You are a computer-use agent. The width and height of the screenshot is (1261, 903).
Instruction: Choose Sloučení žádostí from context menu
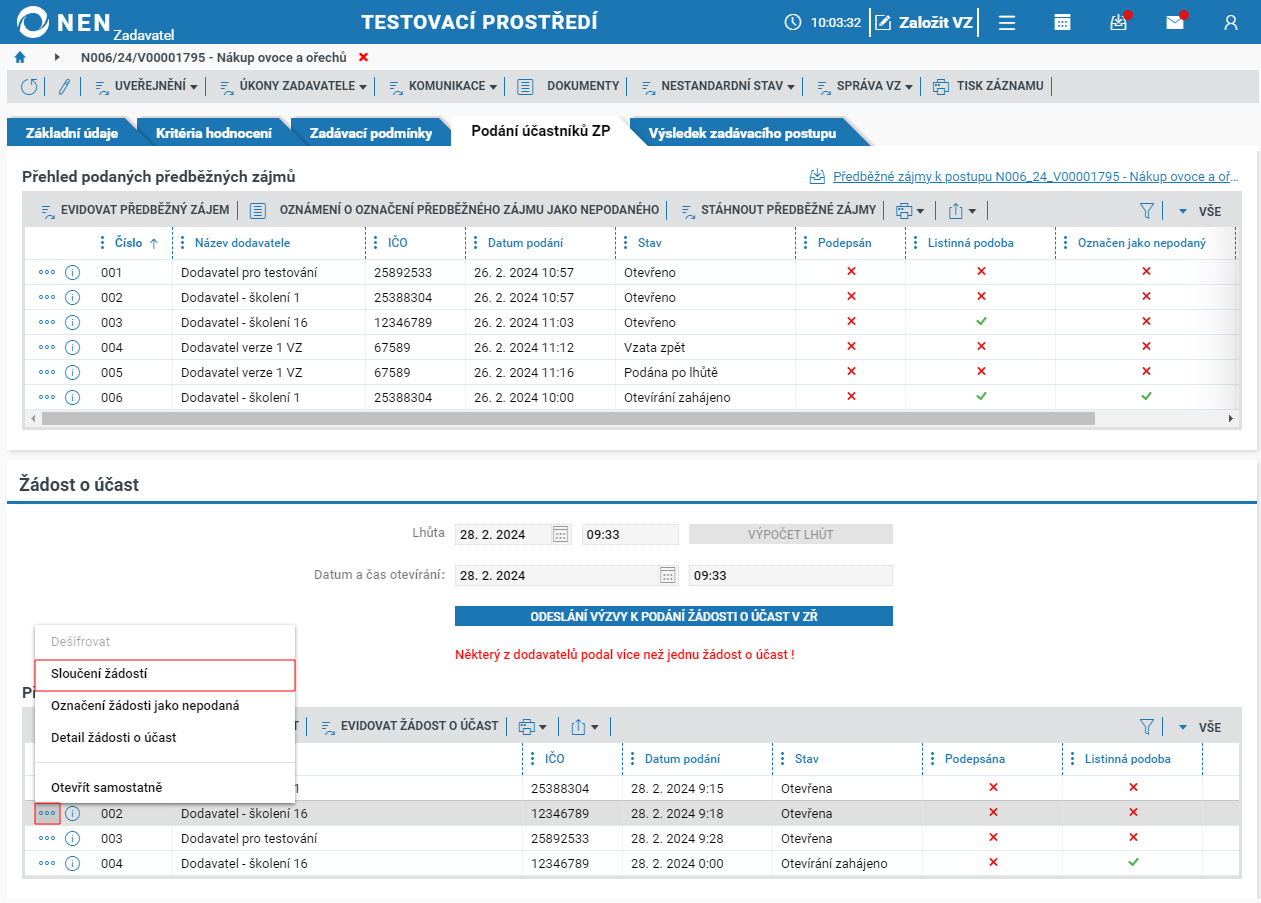(165, 674)
